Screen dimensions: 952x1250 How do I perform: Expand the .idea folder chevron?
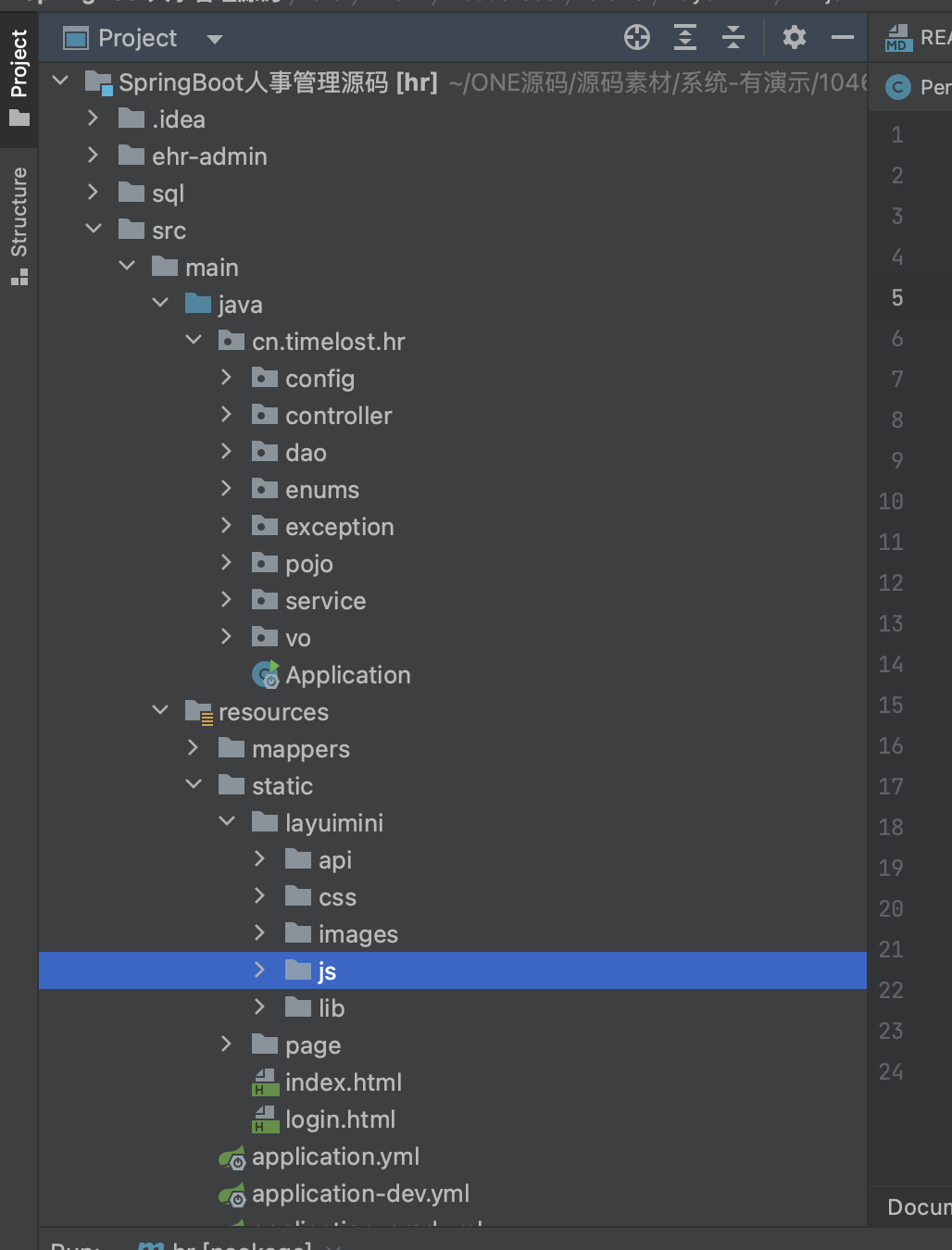point(93,118)
